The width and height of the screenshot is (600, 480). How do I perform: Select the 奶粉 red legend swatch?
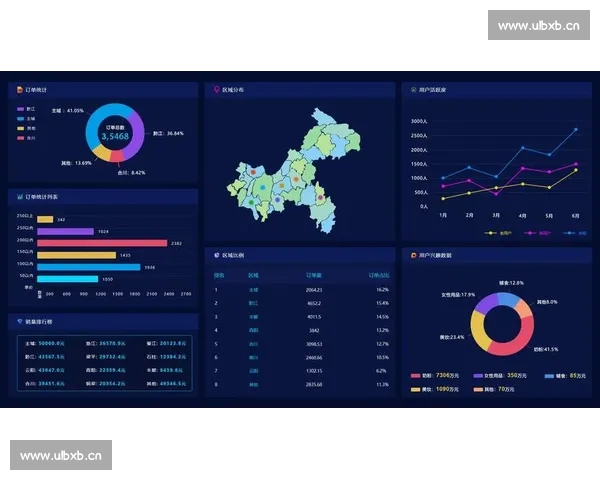pyautogui.click(x=415, y=375)
